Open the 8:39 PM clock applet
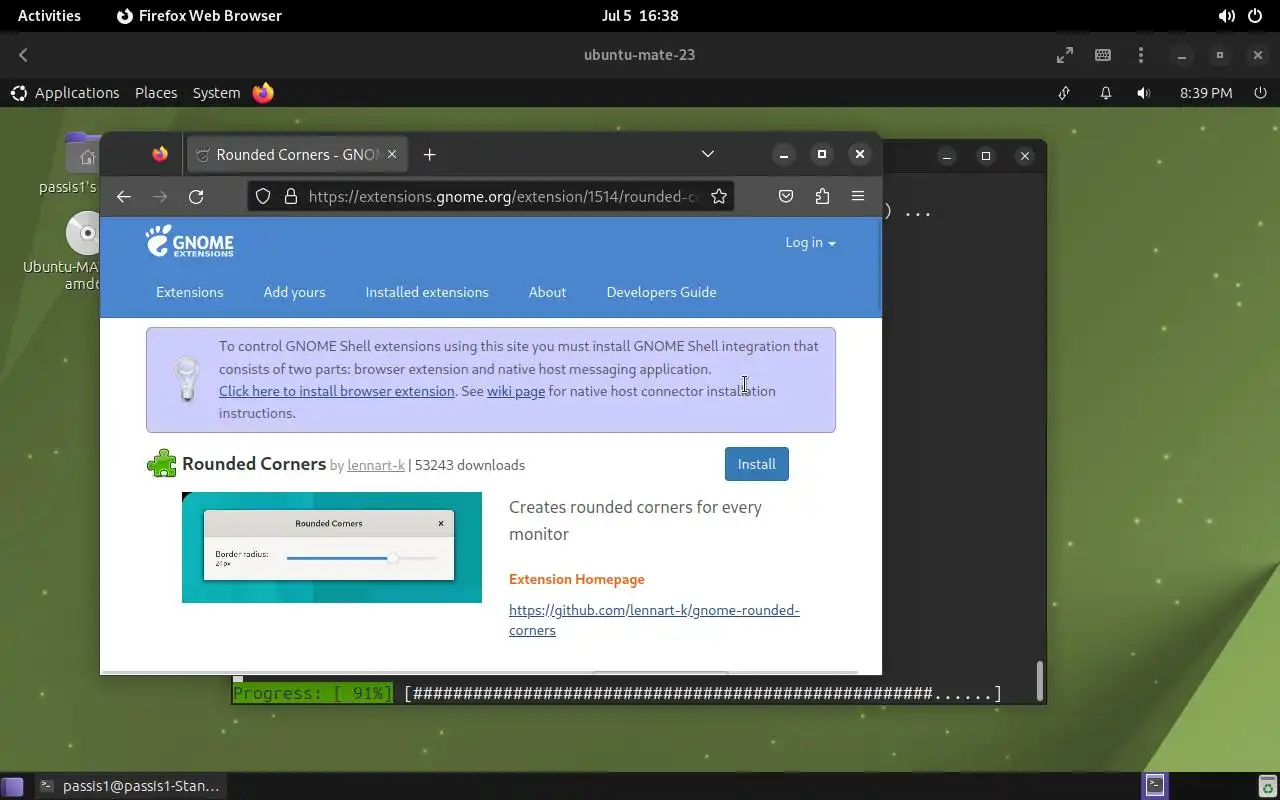This screenshot has width=1280, height=800. pos(1206,93)
